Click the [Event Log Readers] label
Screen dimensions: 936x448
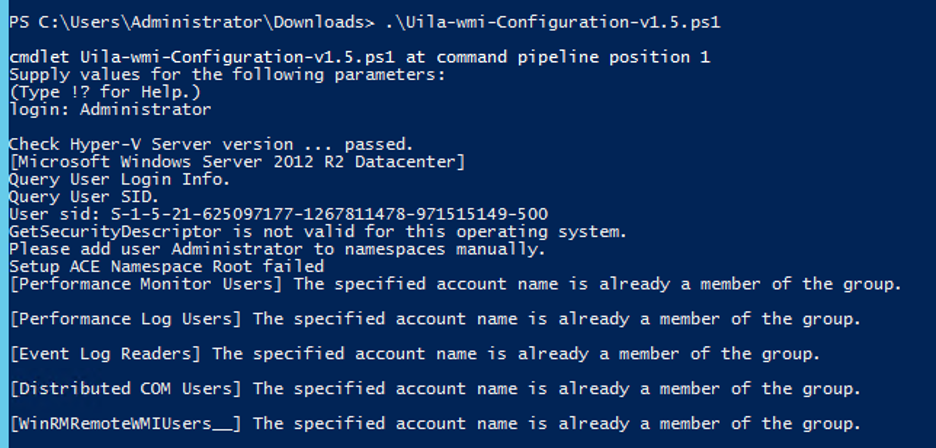pyautogui.click(x=106, y=354)
